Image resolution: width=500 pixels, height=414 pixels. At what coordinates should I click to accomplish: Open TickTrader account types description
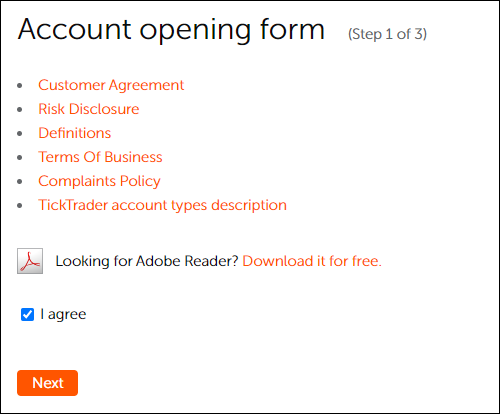pos(162,205)
